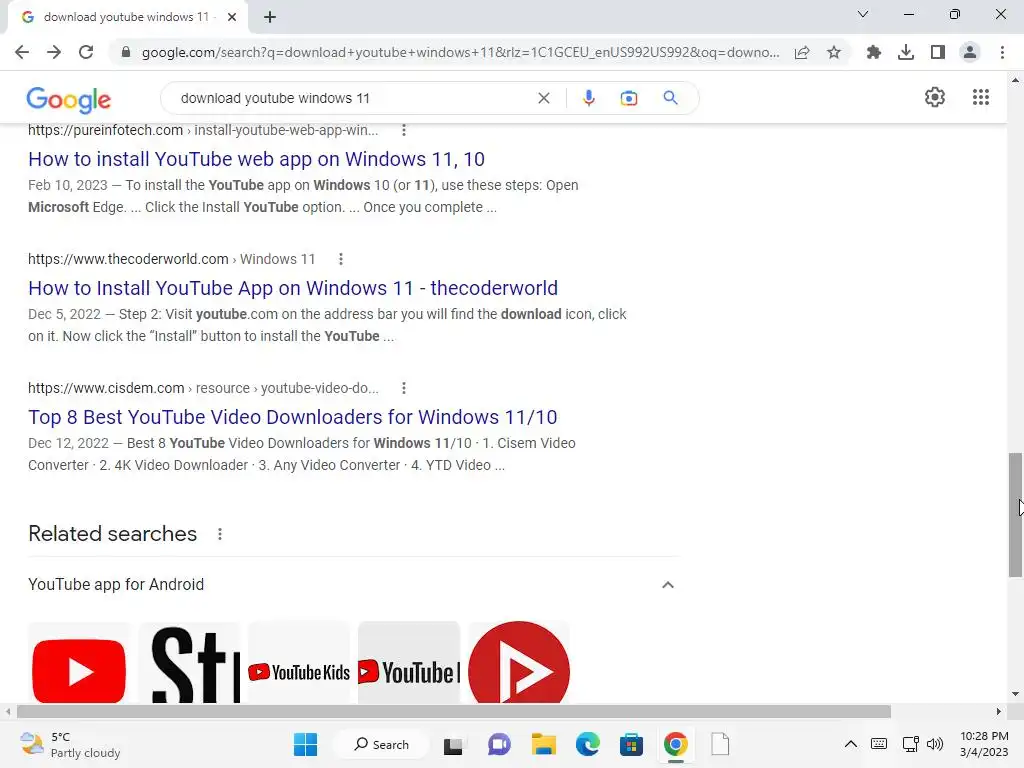Open options for thecoderworld.com result
Viewport: 1024px width, 768px height.
[340, 259]
